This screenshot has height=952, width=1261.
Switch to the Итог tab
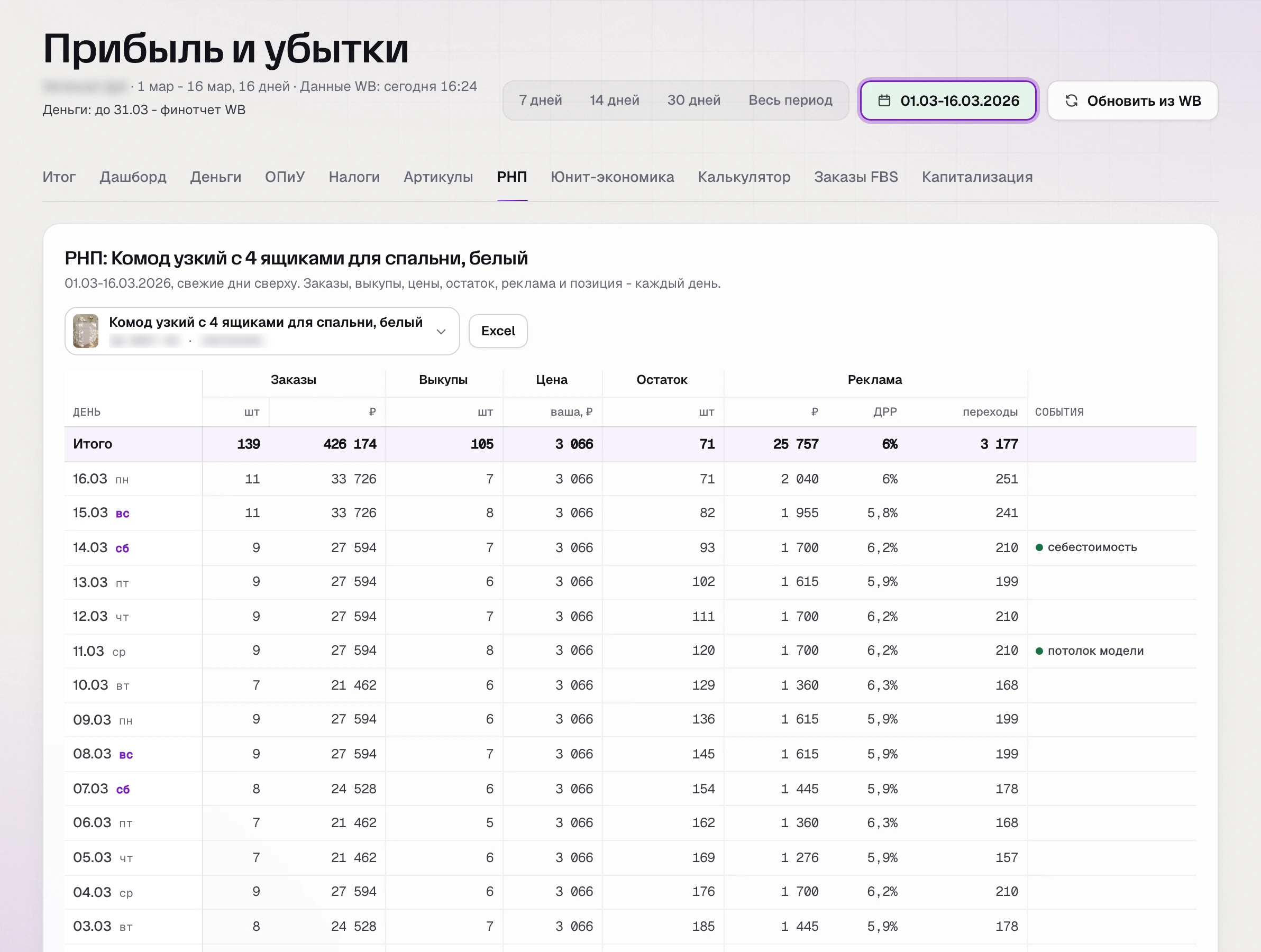pos(59,177)
